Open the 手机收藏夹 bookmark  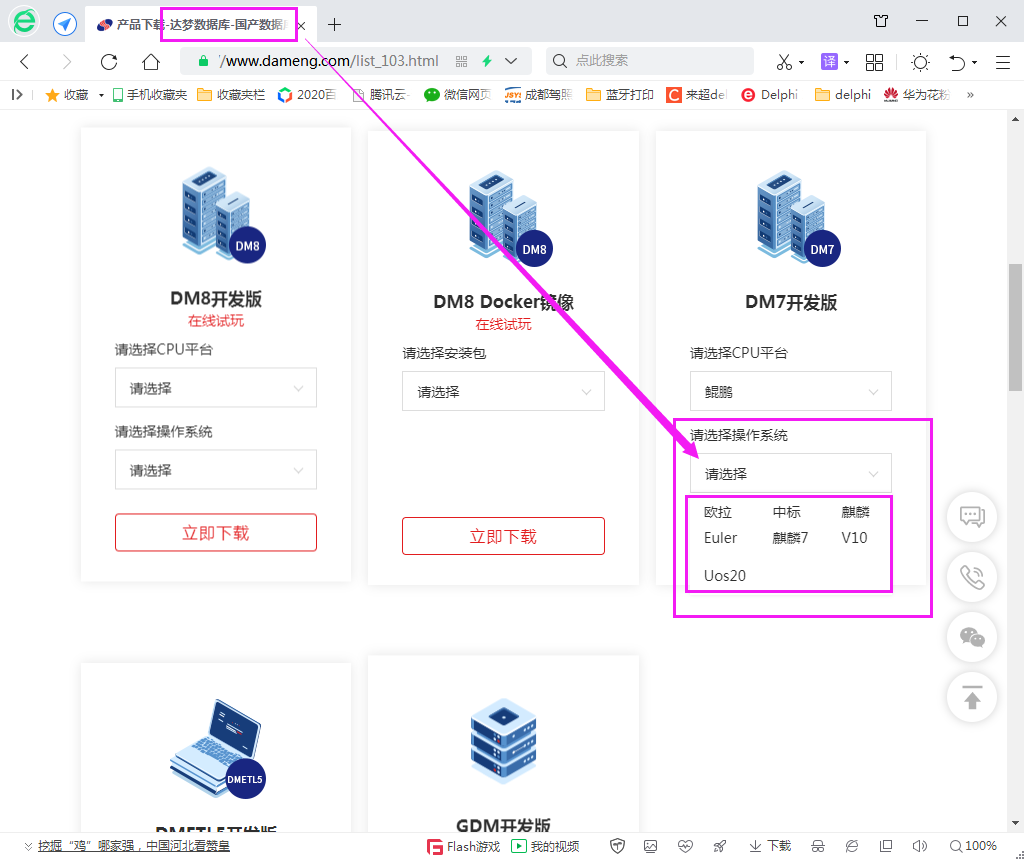tap(150, 95)
